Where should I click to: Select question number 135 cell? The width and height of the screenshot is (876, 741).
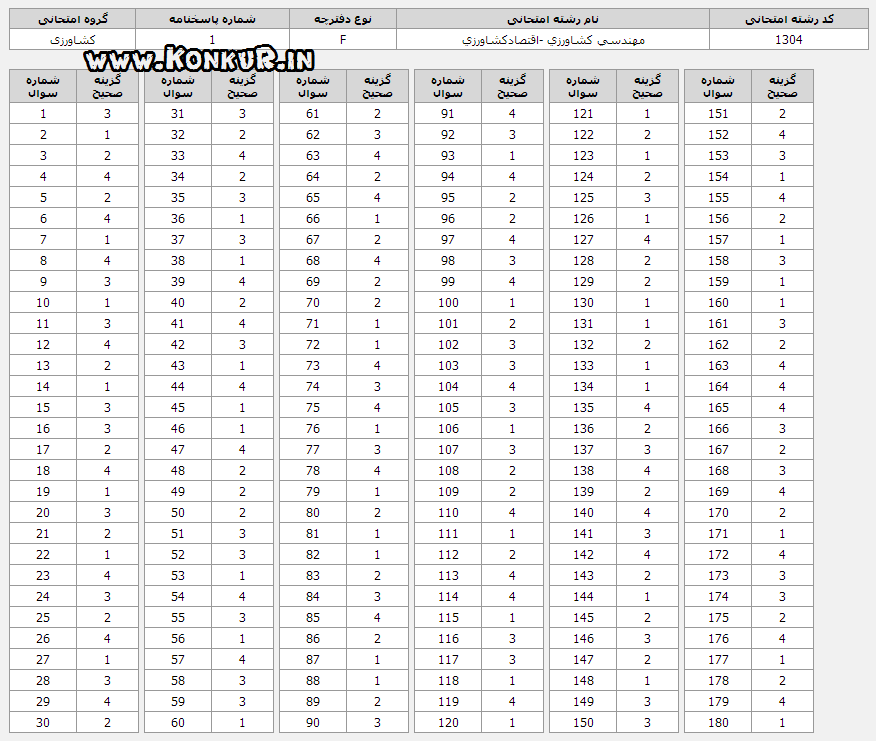click(x=583, y=408)
